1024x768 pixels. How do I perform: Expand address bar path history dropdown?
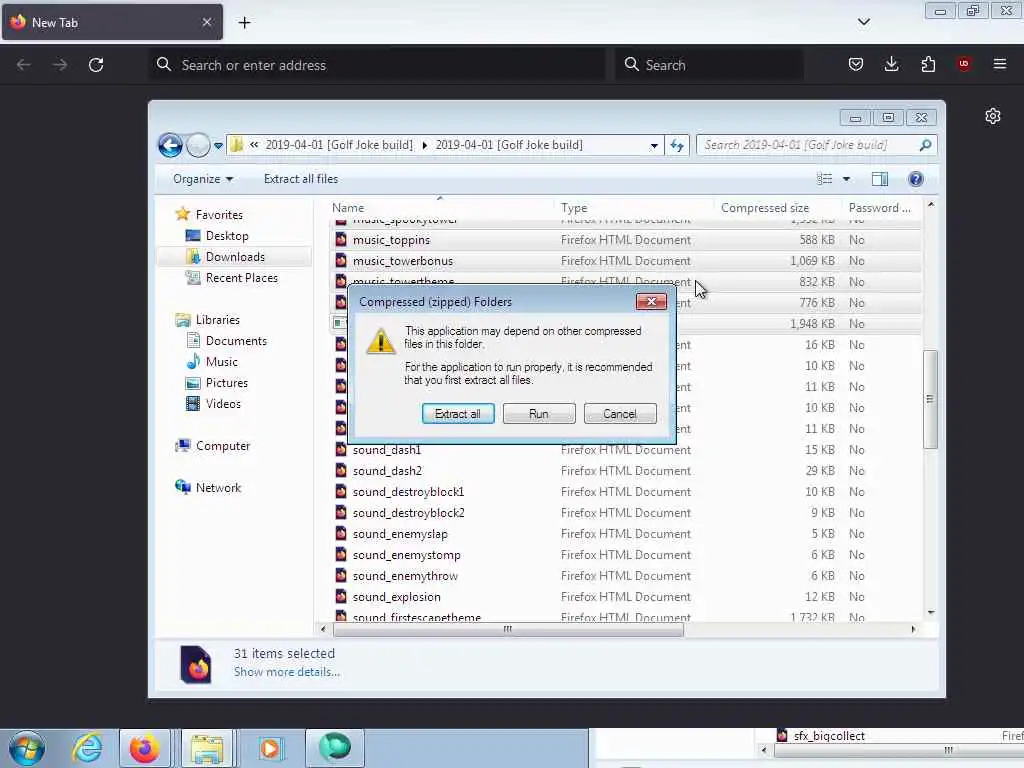tap(654, 146)
